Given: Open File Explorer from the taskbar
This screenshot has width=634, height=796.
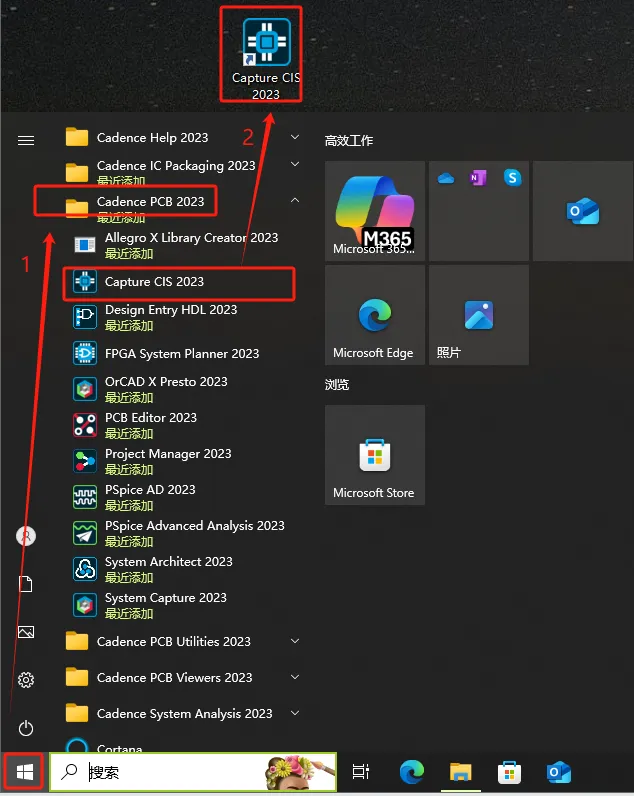Looking at the screenshot, I should click(460, 772).
